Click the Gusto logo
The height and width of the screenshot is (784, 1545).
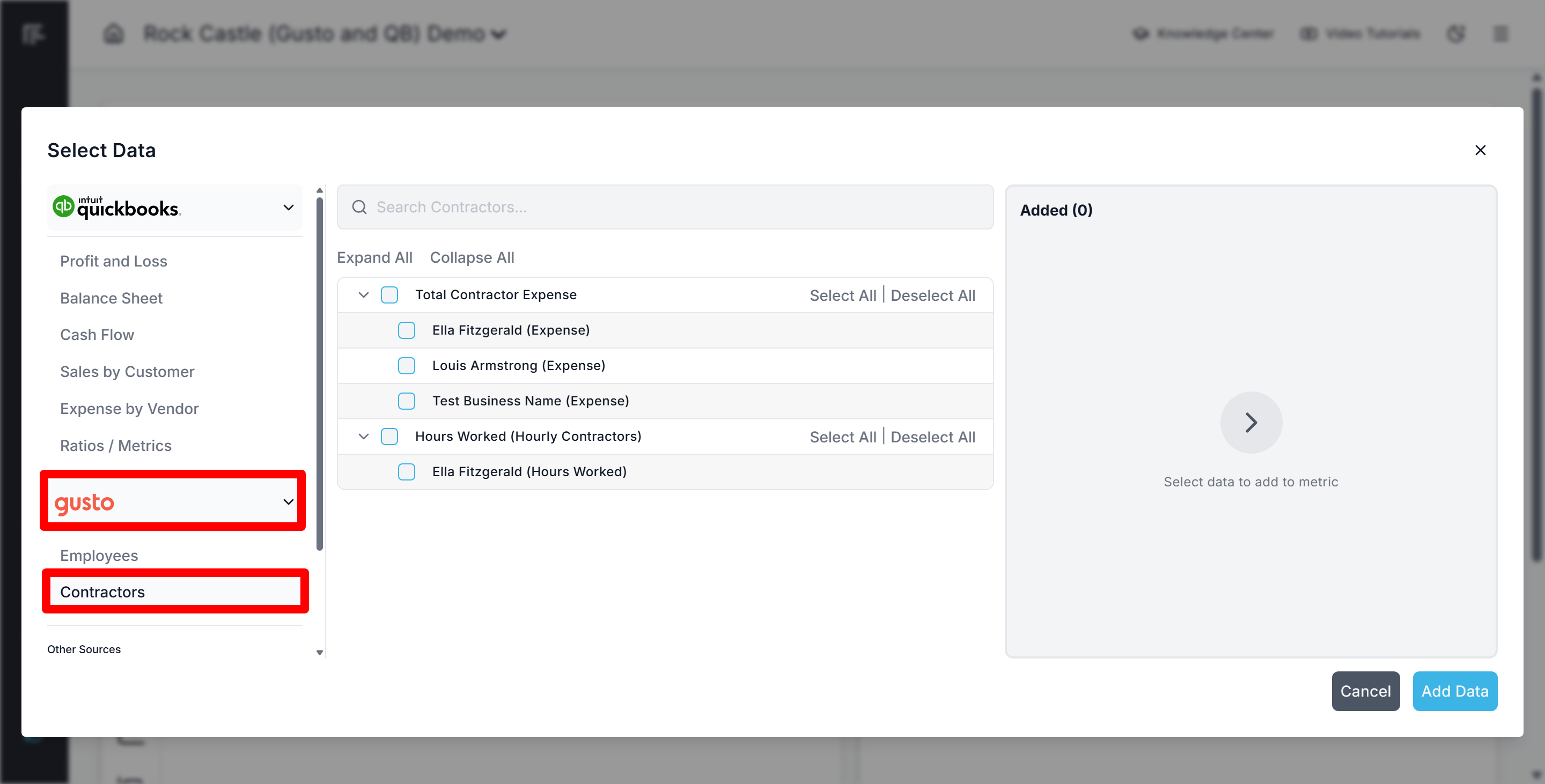85,502
